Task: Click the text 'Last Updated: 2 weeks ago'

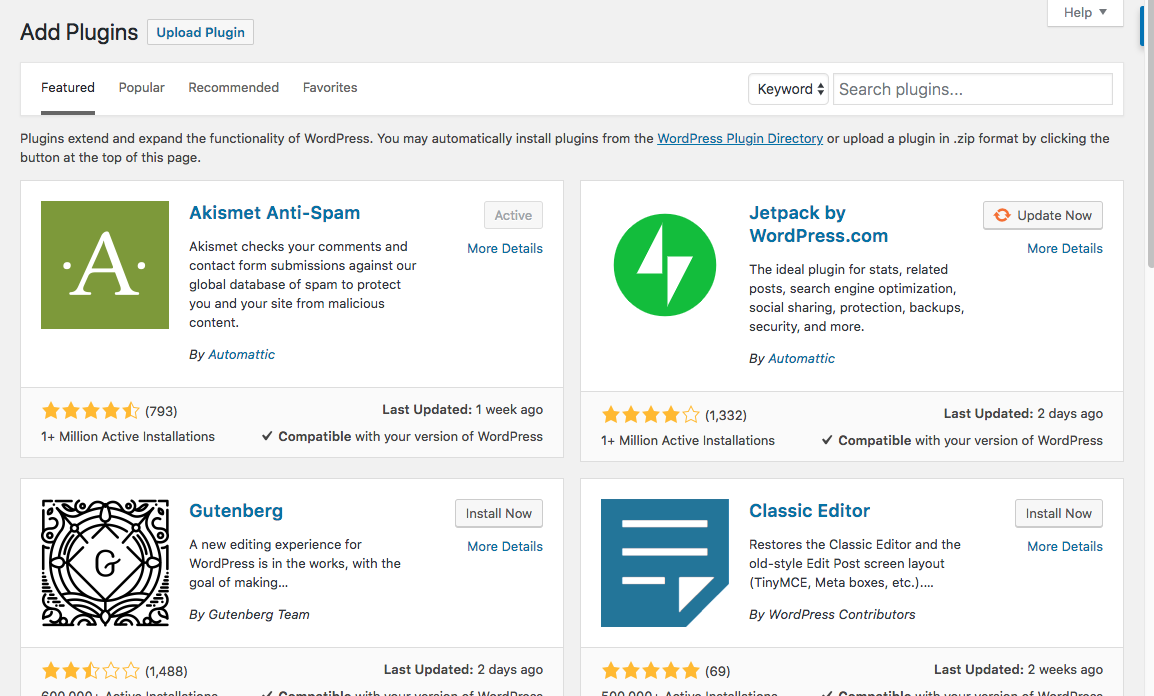Action: pos(1019,670)
